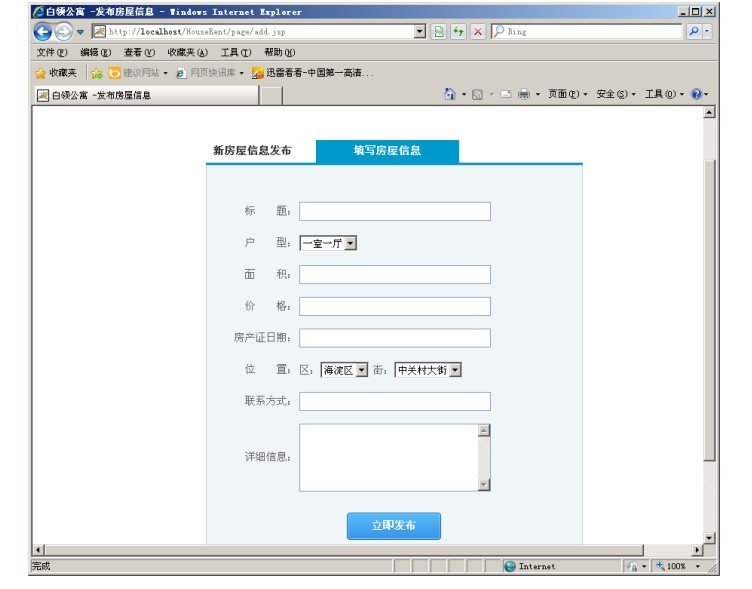Open the 收藏夹(A) menu
This screenshot has height=589, width=752.
(188, 52)
